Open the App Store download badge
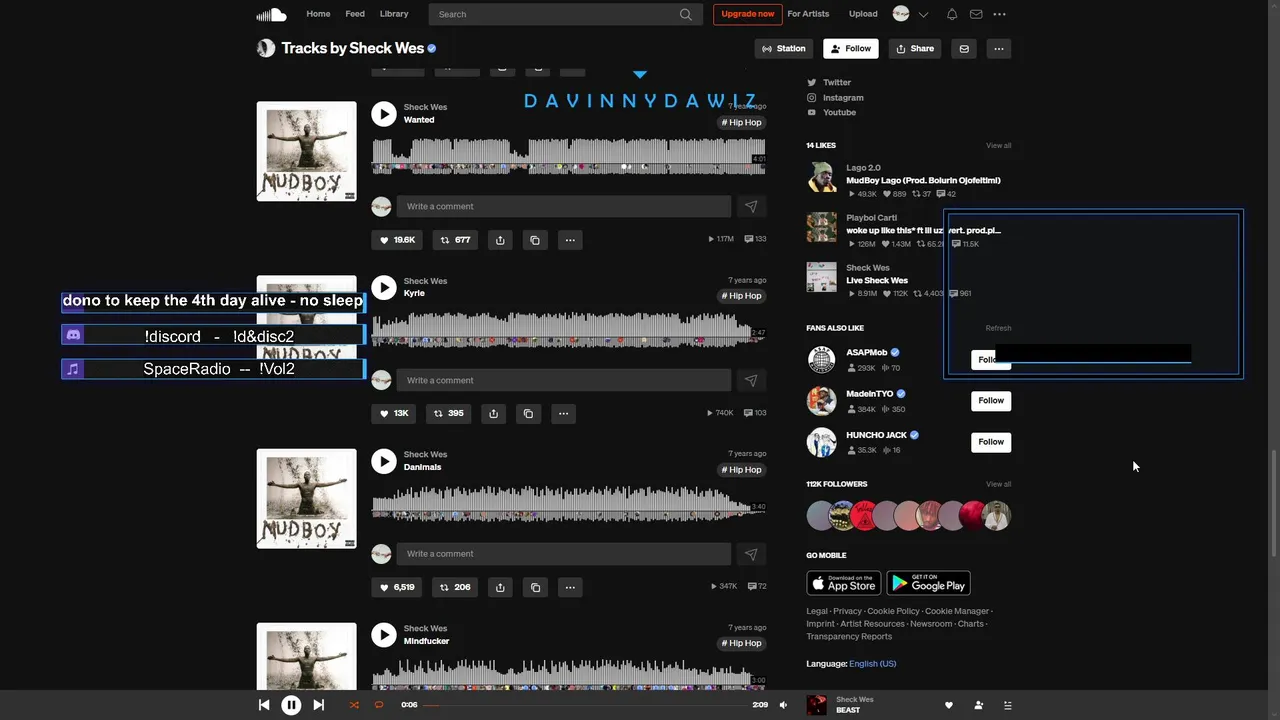 click(844, 583)
